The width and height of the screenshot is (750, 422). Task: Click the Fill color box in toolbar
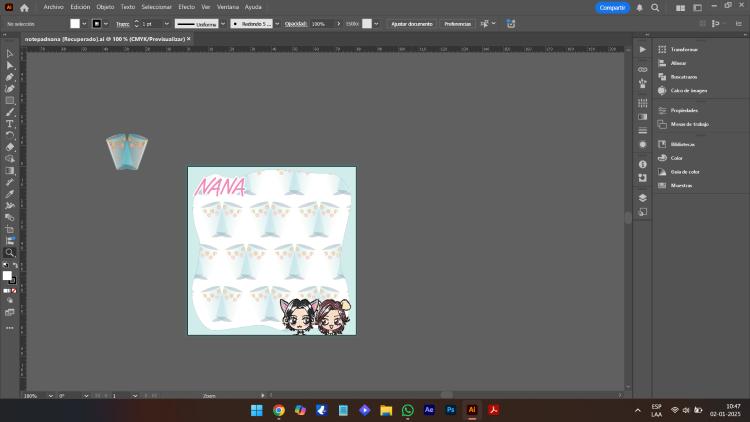[7, 276]
